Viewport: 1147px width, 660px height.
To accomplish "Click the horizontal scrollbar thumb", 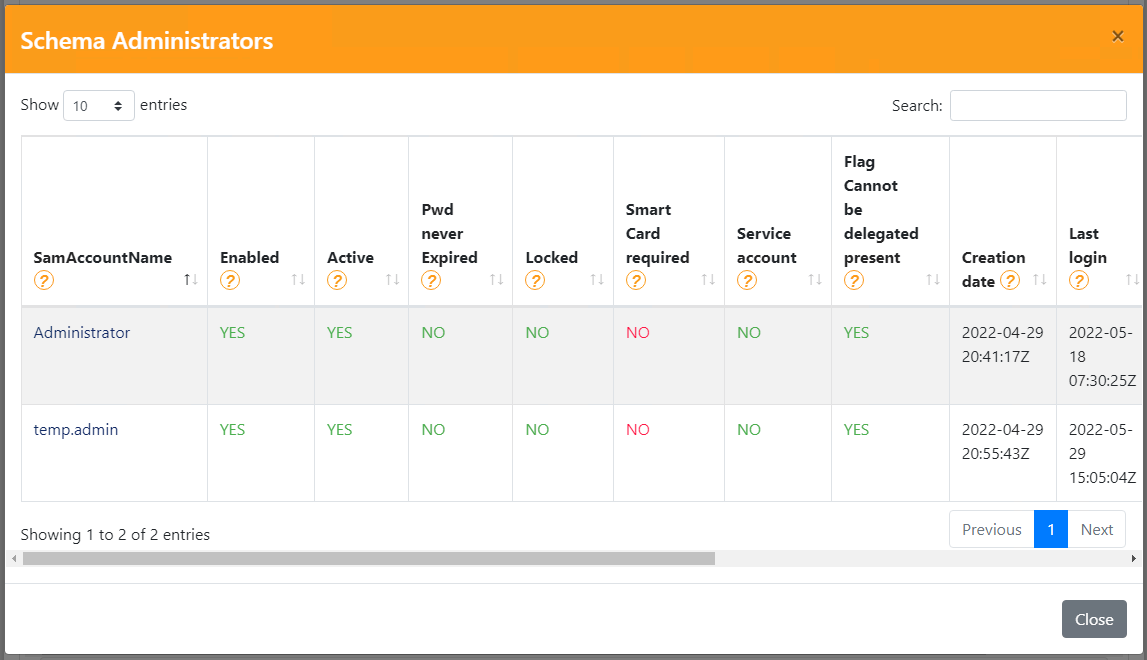I will pyautogui.click(x=368, y=558).
